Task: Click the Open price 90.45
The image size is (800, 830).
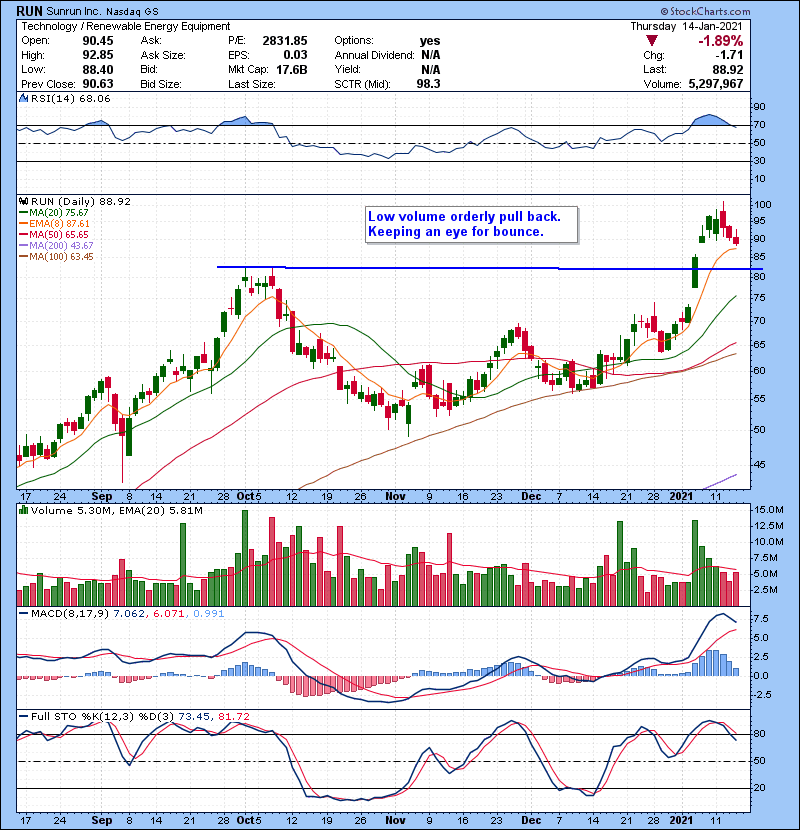Action: point(97,41)
